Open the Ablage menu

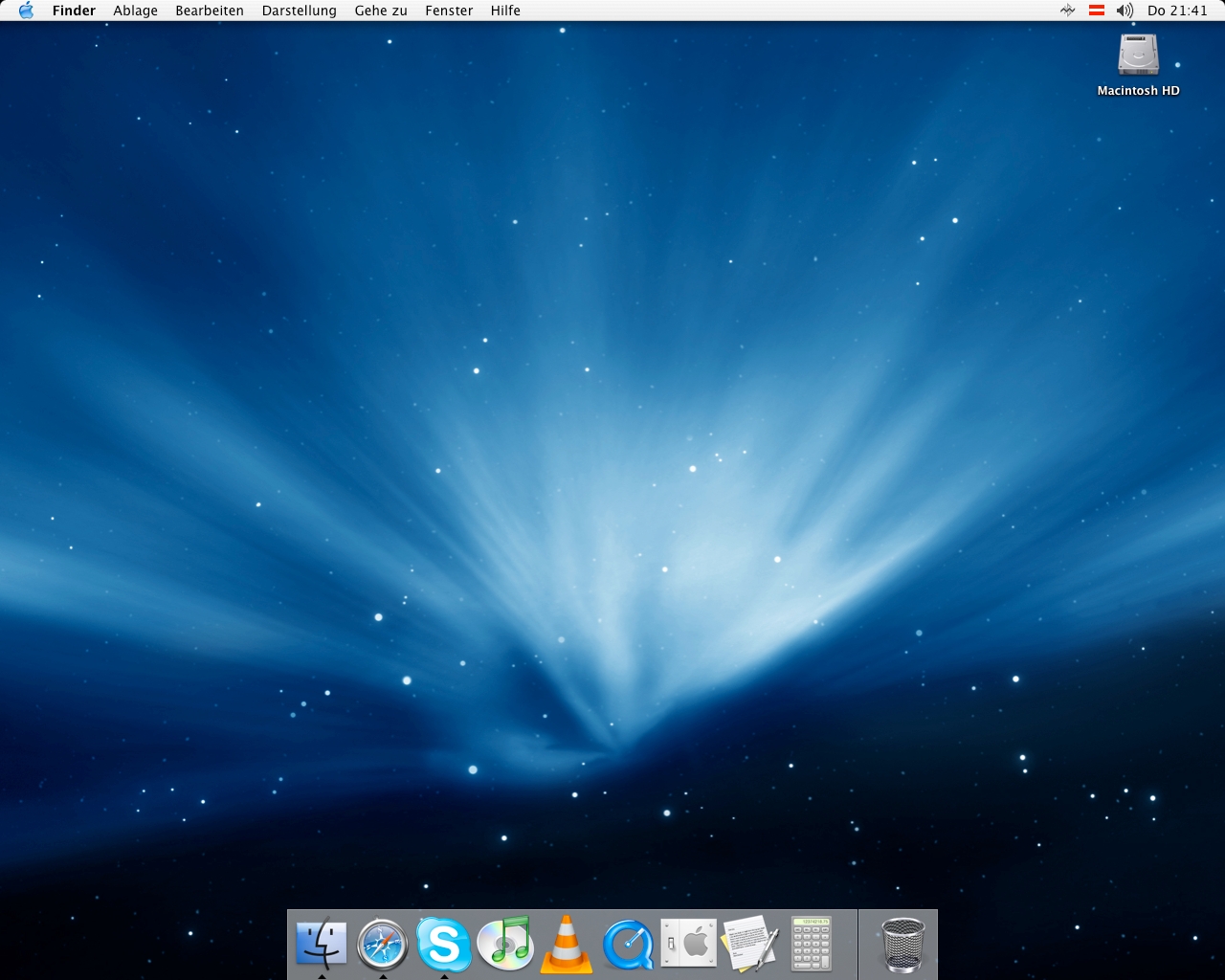[x=135, y=11]
